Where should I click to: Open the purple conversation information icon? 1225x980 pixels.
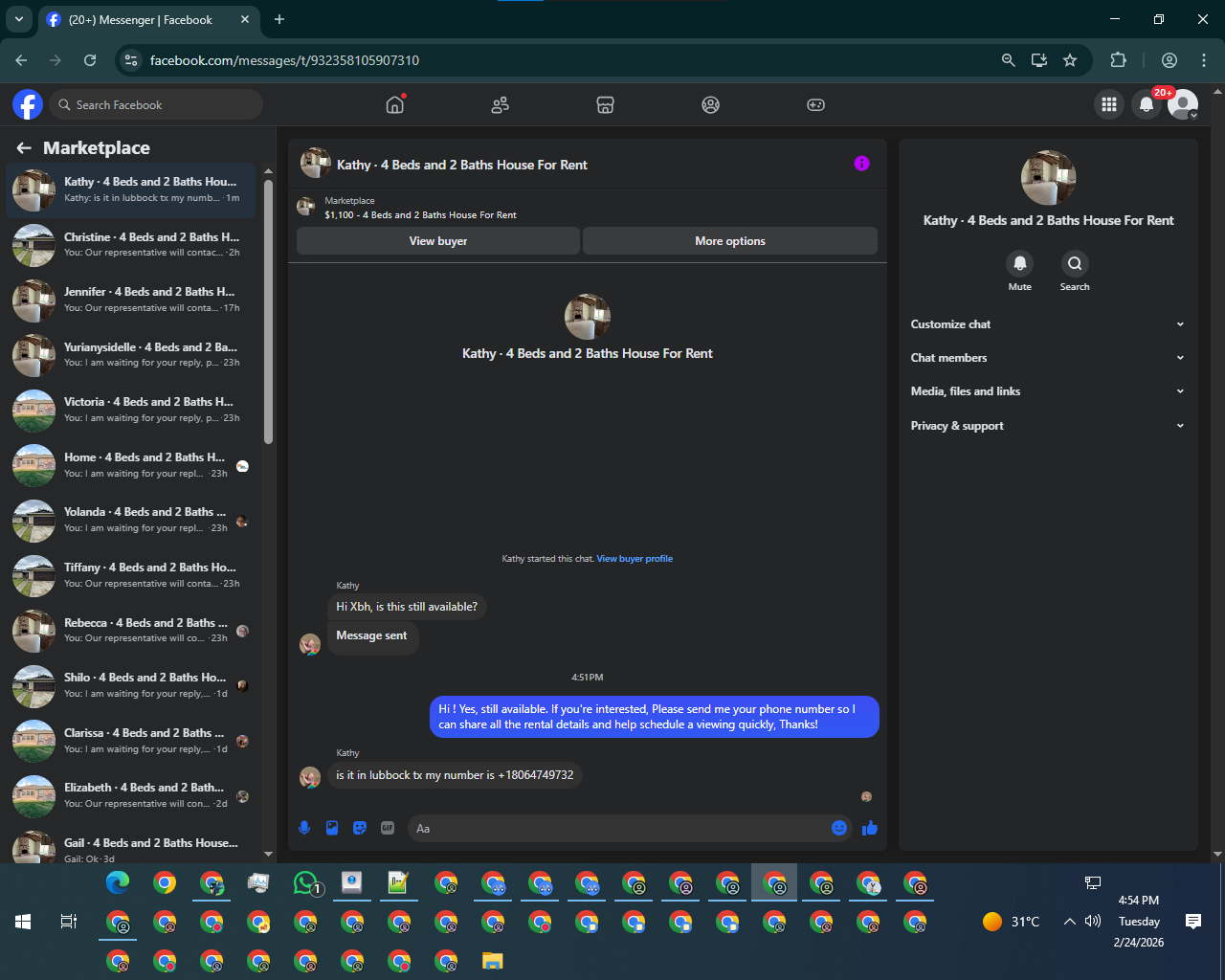pos(861,164)
